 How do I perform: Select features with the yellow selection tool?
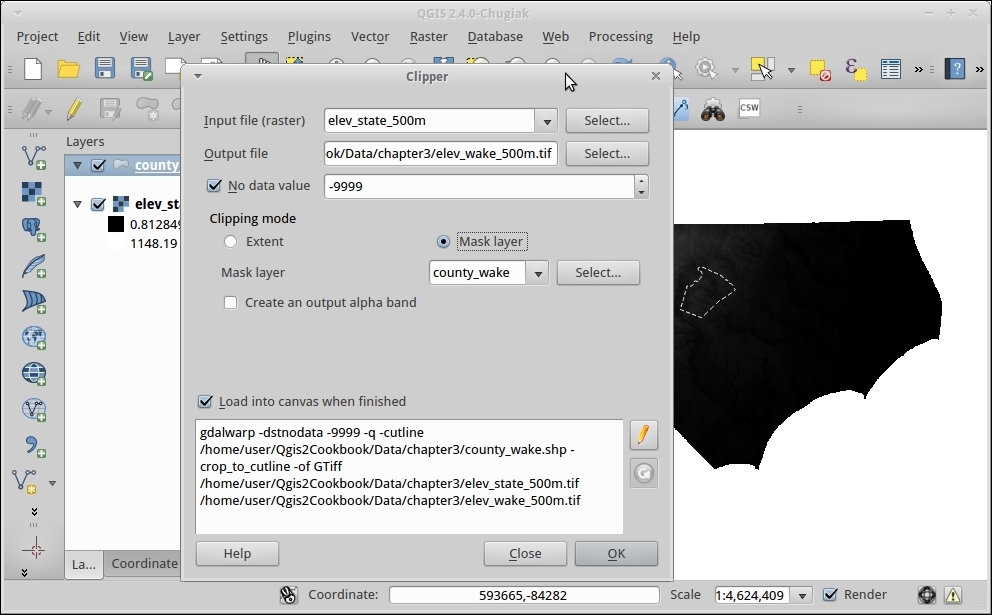click(762, 68)
